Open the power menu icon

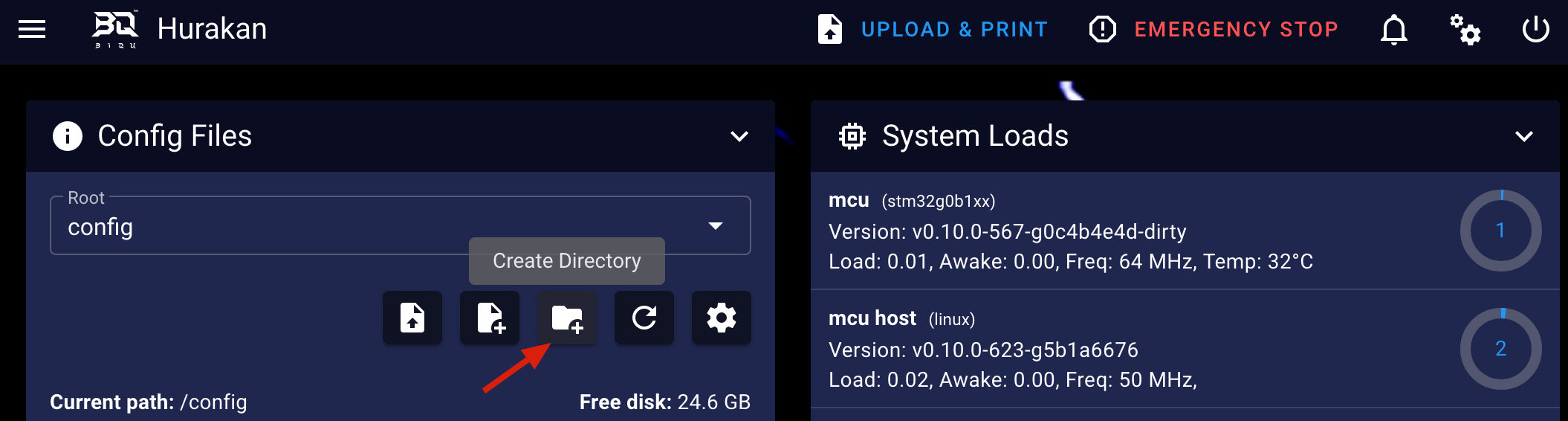tap(1535, 30)
